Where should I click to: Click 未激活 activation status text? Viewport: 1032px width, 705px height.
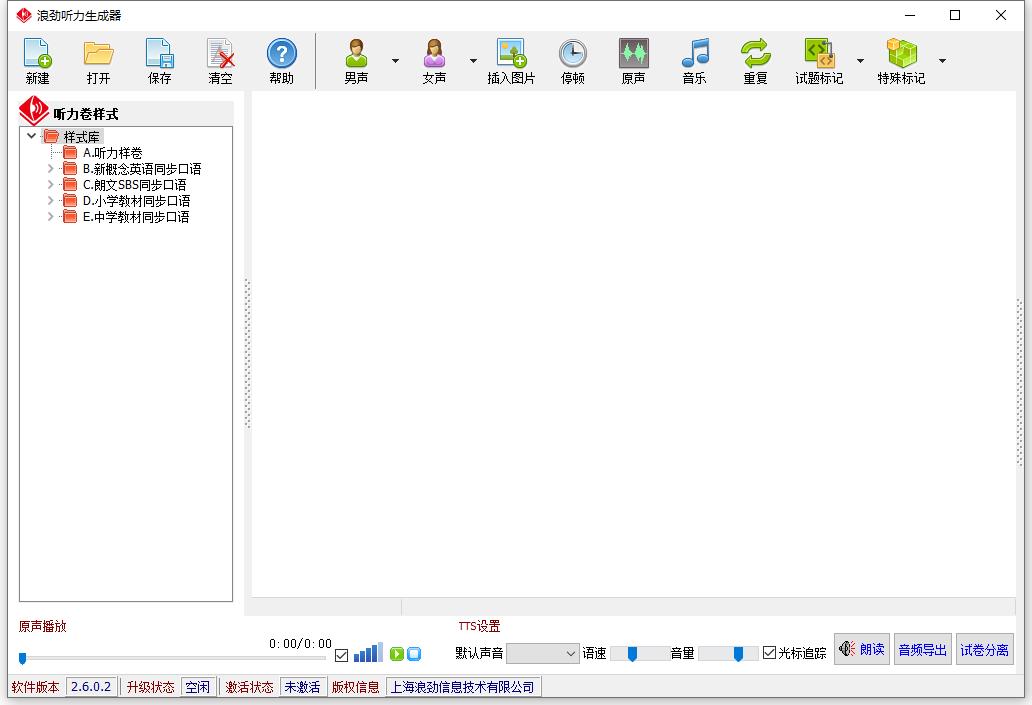coord(302,687)
